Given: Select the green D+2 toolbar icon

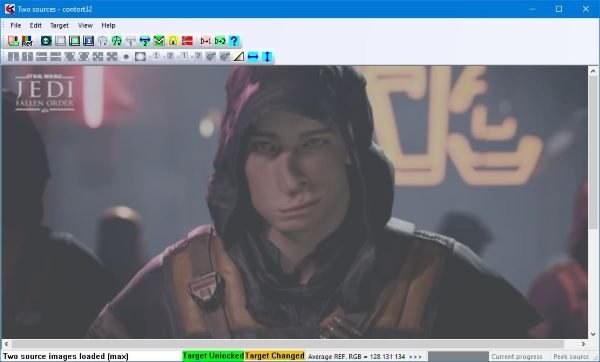Looking at the screenshot, I should (220, 41).
